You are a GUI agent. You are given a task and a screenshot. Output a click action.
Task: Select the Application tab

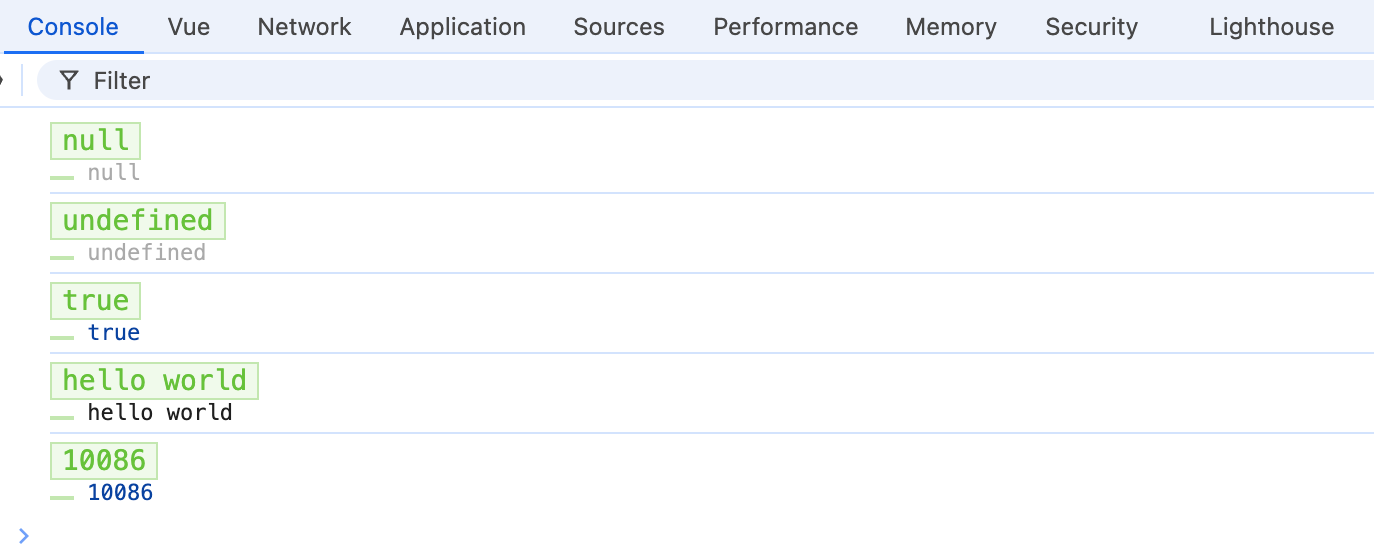point(463,27)
